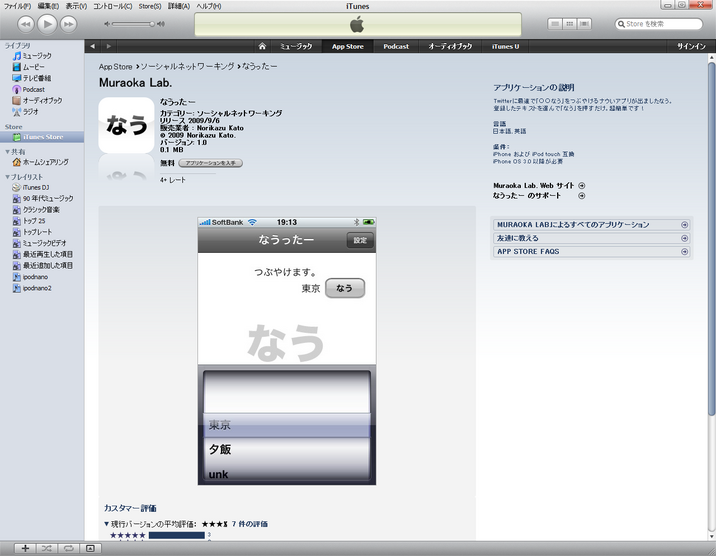
Task: Toggle repeat playback
Action: tap(68, 548)
